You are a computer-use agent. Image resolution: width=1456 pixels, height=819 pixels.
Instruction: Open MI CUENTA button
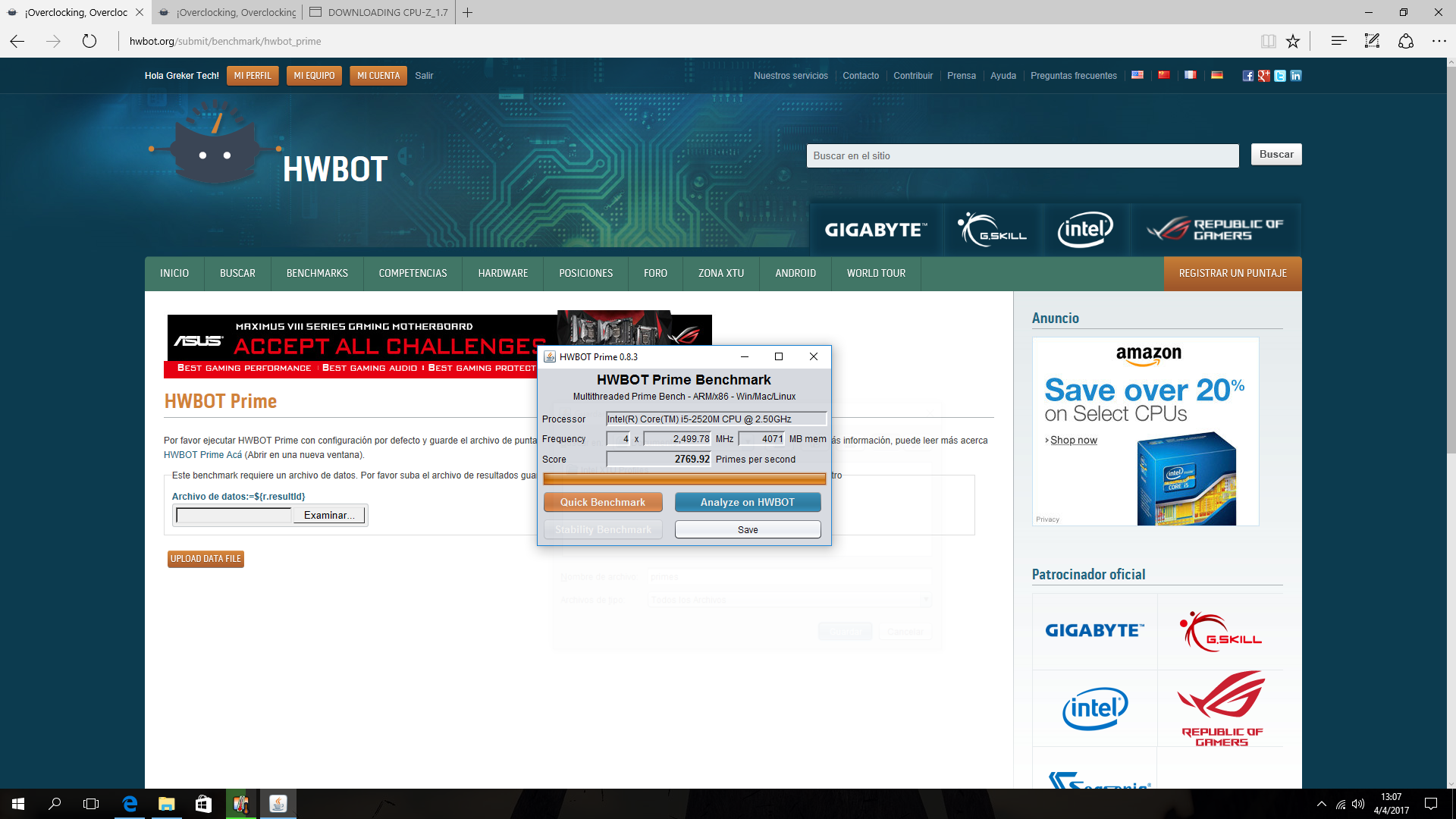(x=378, y=76)
